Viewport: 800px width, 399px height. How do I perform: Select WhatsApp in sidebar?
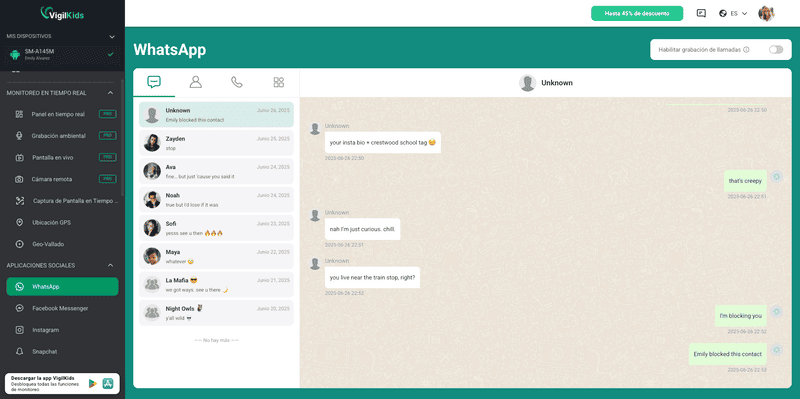point(62,287)
